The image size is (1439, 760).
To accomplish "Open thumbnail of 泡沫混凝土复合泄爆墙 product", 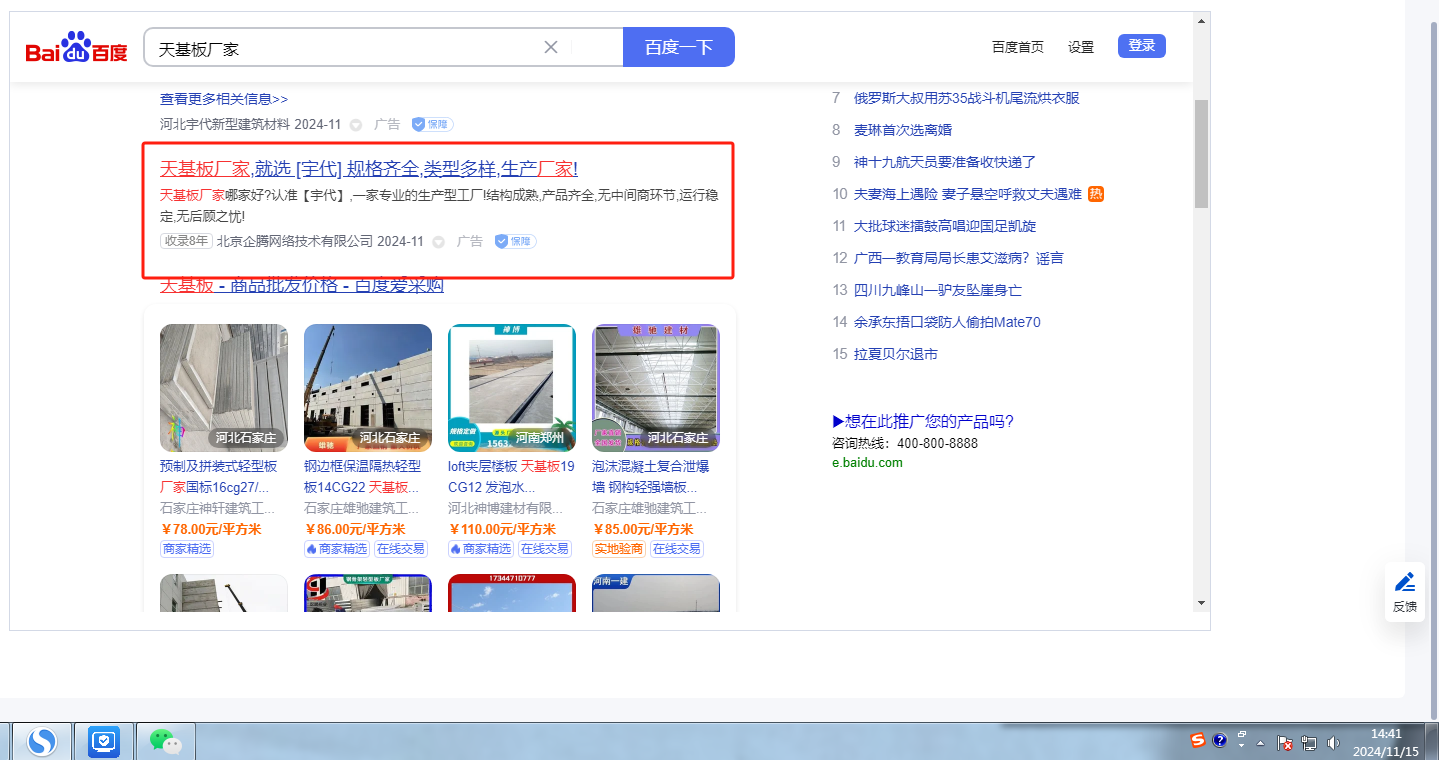I will pos(656,388).
